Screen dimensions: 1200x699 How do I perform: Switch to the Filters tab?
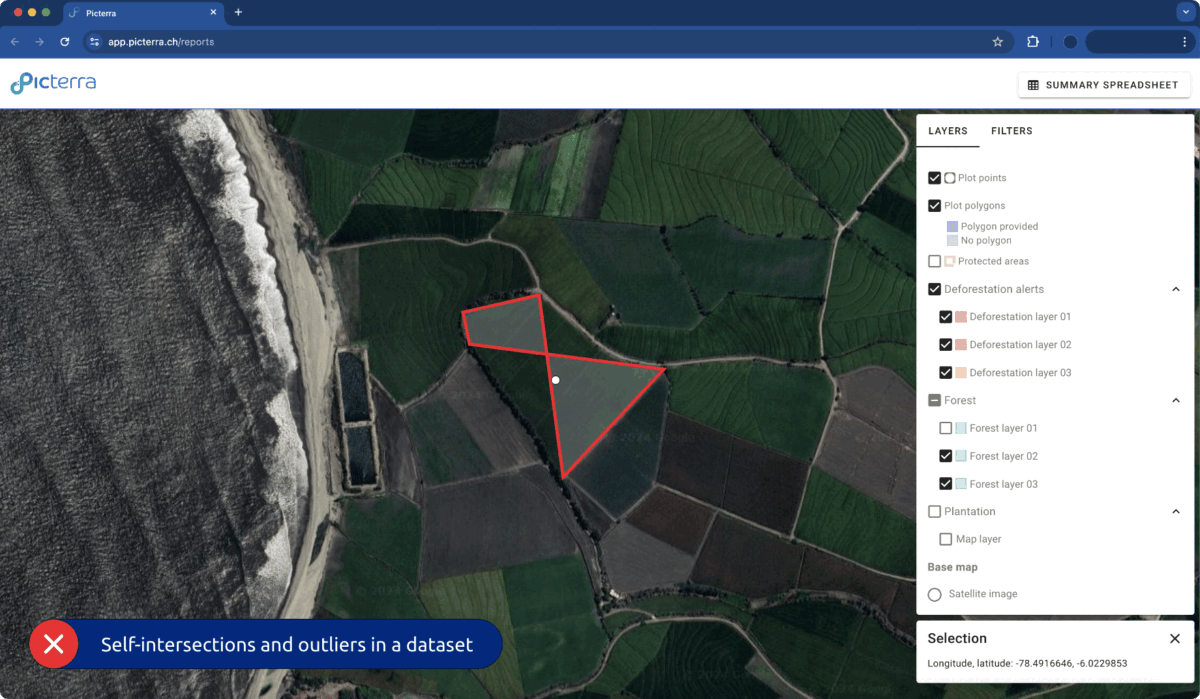click(x=1011, y=131)
